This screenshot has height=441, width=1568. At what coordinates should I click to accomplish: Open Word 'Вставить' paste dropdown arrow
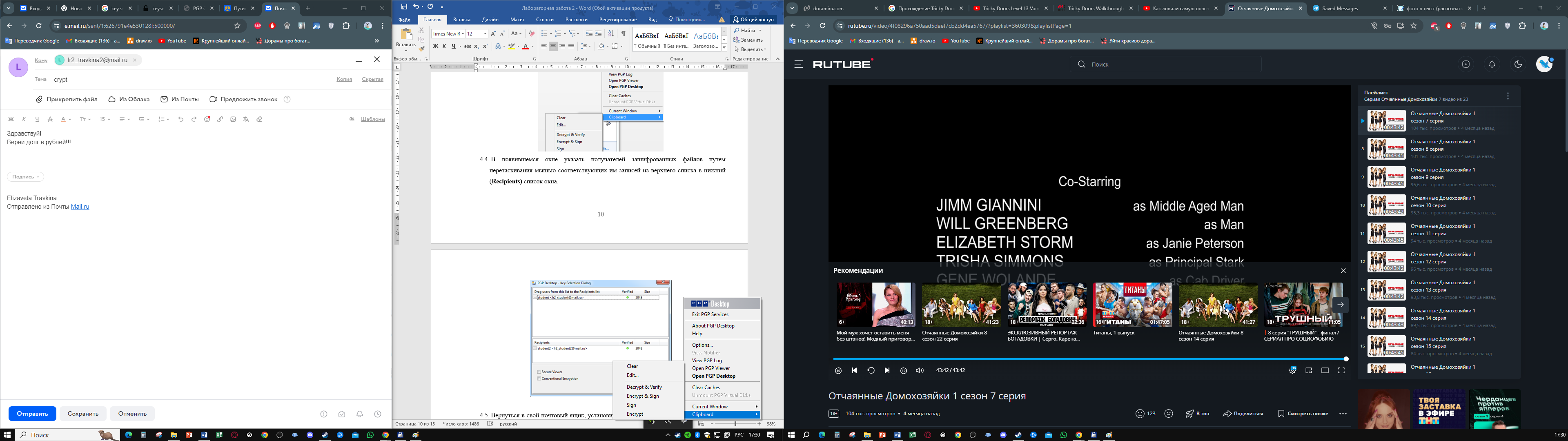405,50
